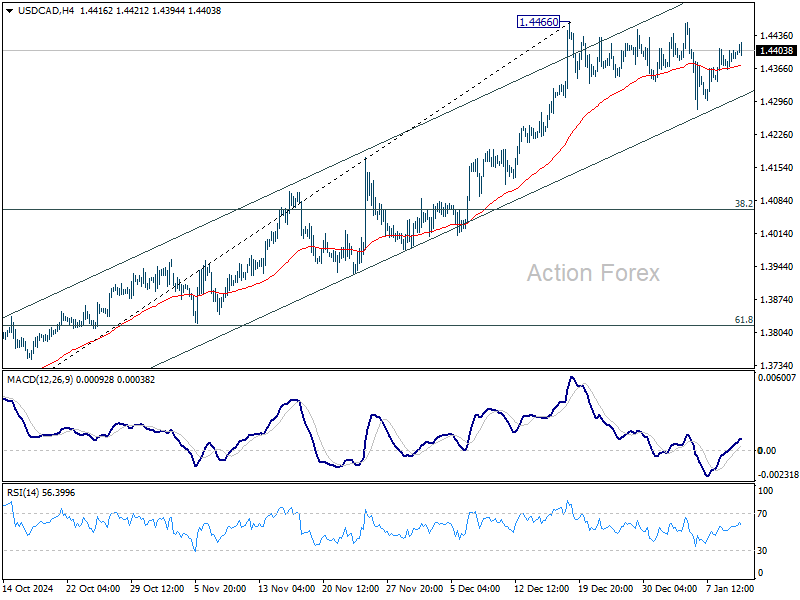Click the 13 Nov 04:00 time label
This screenshot has height=600, width=800.
[x=286, y=589]
